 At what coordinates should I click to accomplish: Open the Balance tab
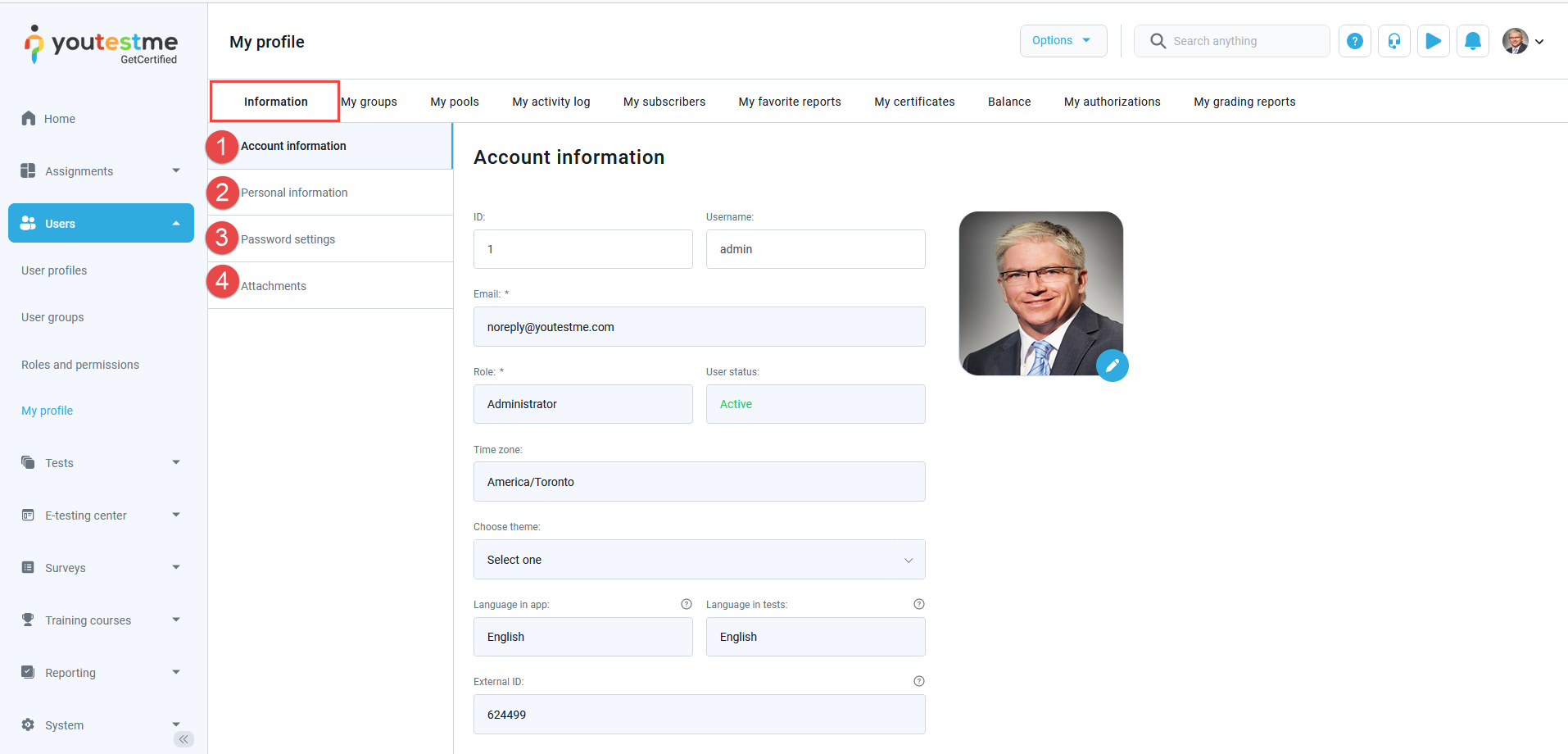coord(1009,102)
